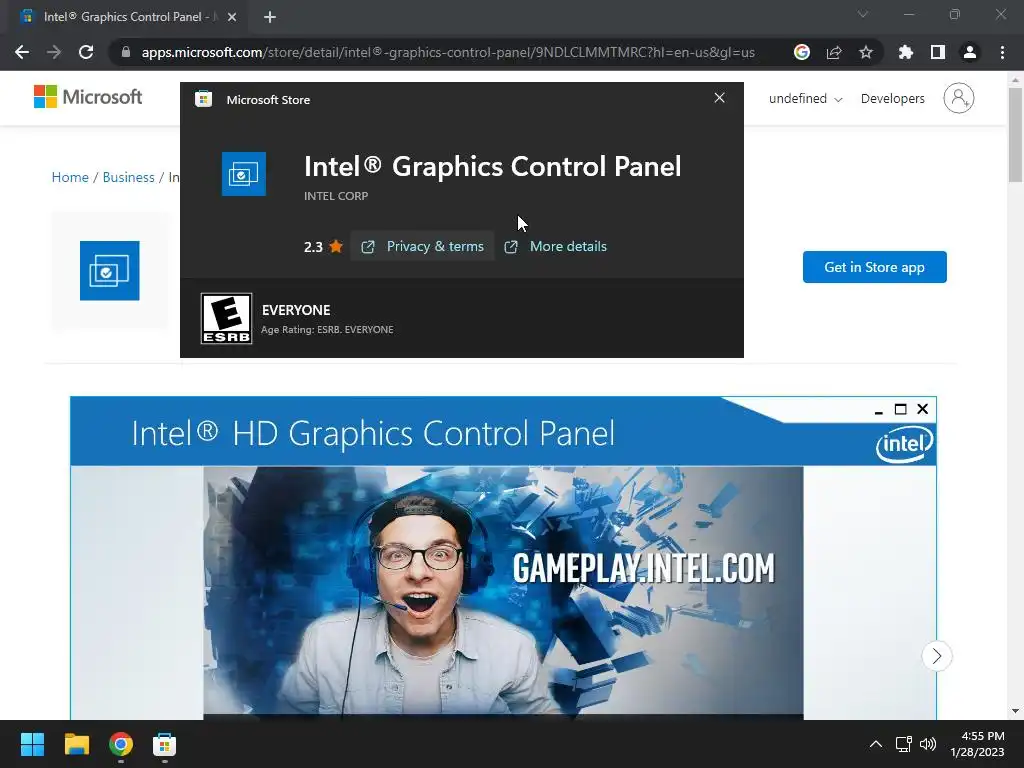This screenshot has width=1024, height=768.
Task: Click the orange rating star
Action: pos(336,246)
